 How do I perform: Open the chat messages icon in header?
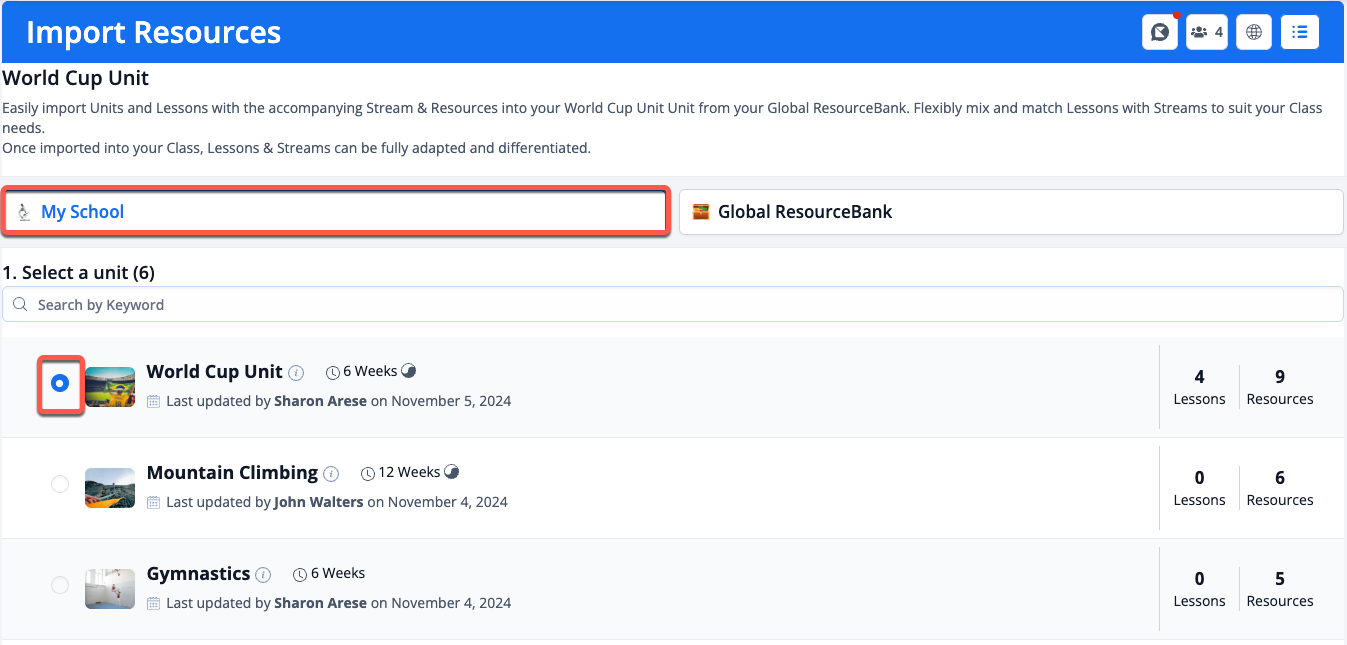pos(1159,32)
